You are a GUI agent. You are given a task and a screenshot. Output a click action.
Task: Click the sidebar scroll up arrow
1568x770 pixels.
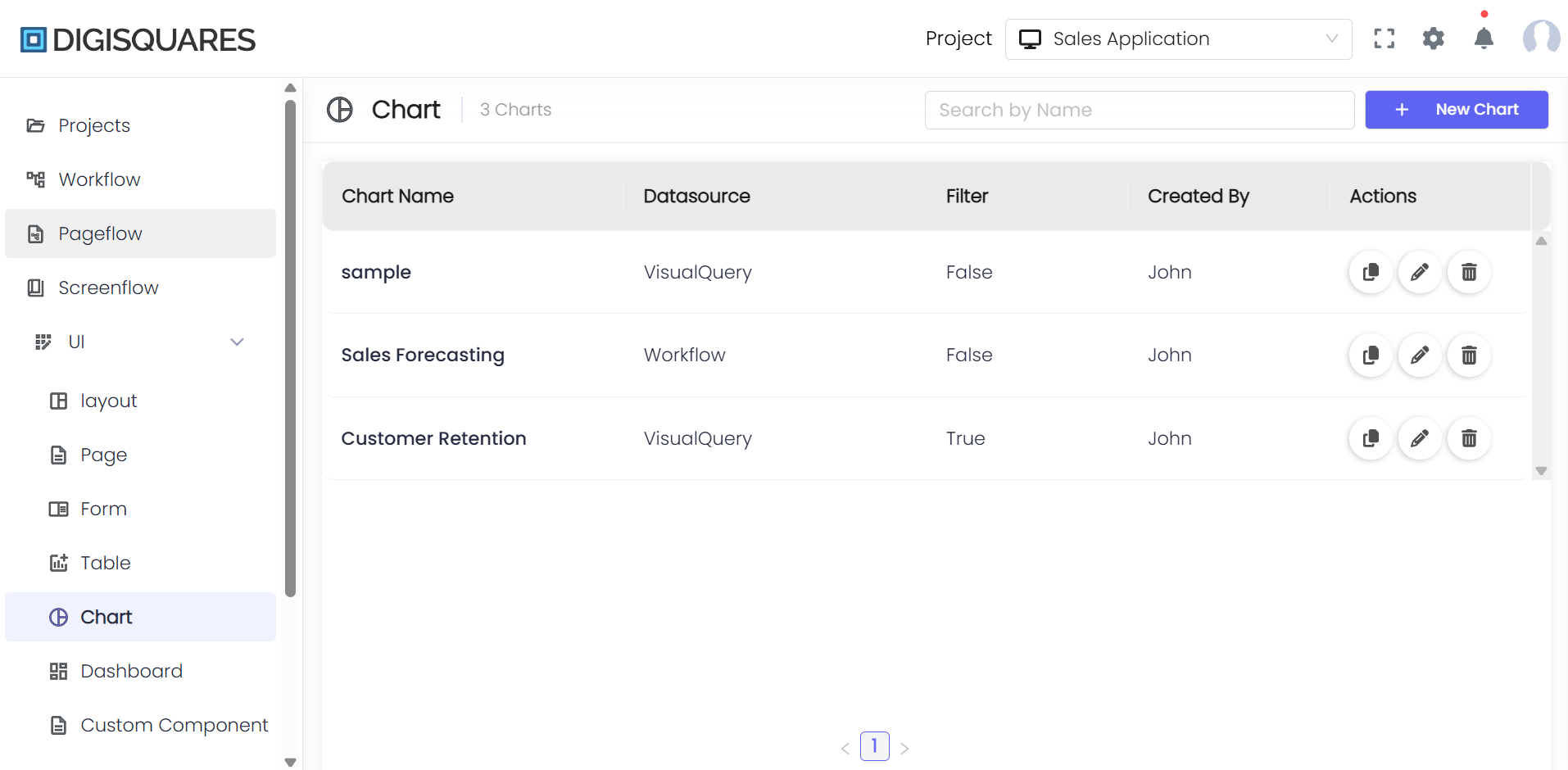(x=290, y=88)
